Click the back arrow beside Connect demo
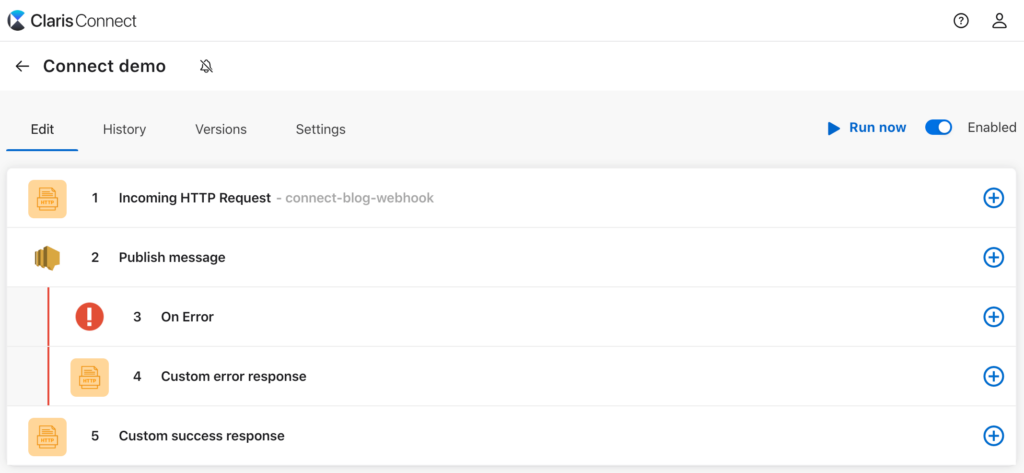This screenshot has width=1024, height=473. tap(22, 66)
